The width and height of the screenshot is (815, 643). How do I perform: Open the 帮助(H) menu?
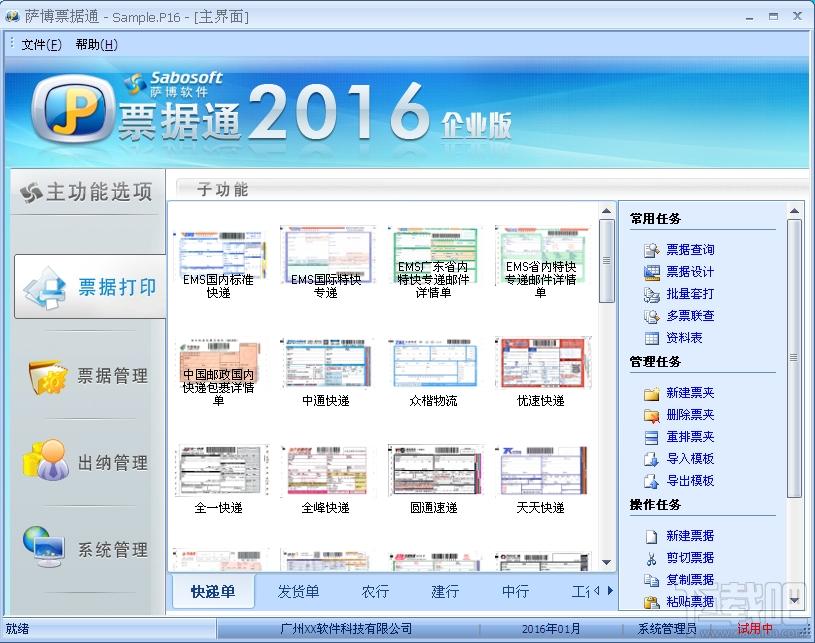pyautogui.click(x=96, y=45)
